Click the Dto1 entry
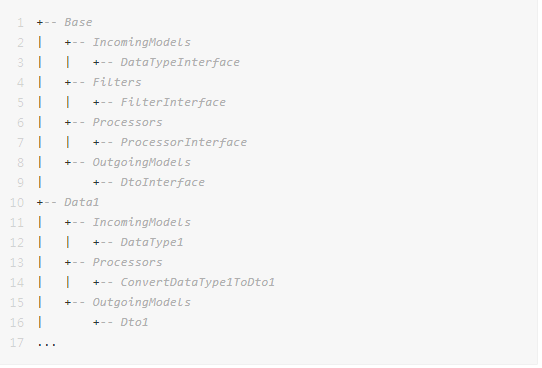 click(x=134, y=323)
